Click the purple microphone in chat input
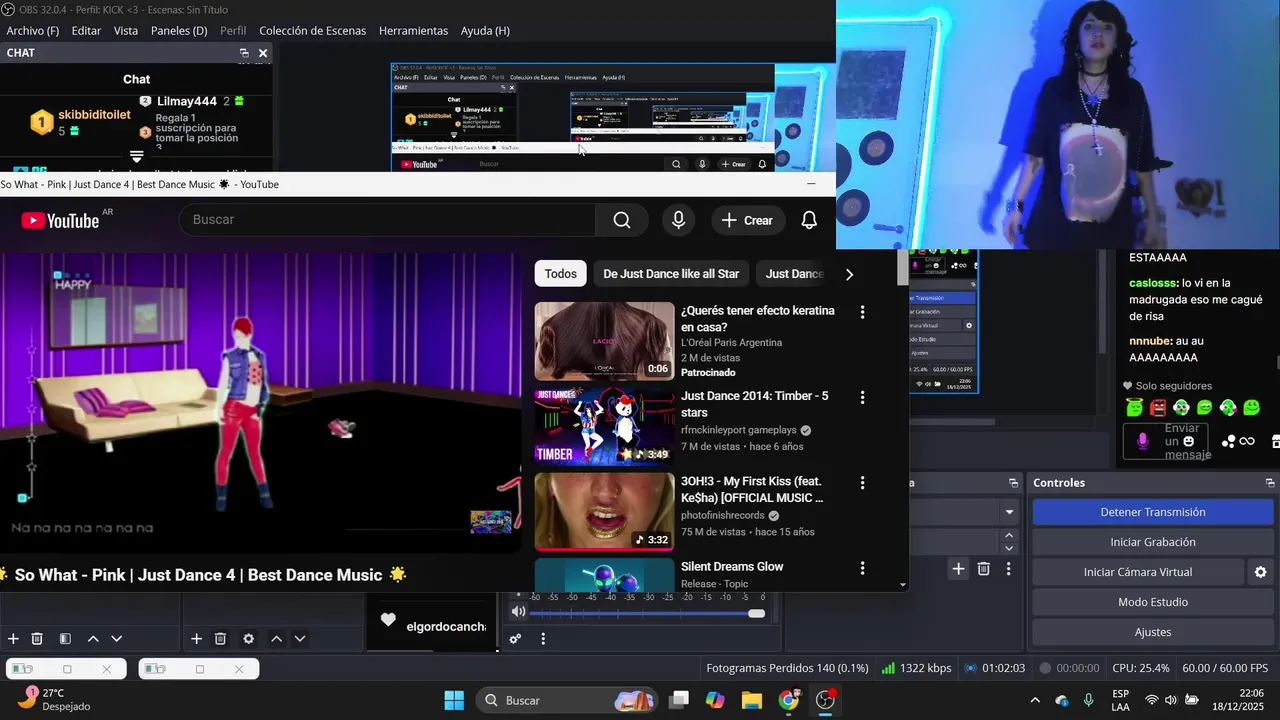Viewport: 1280px width, 720px height. [1143, 441]
